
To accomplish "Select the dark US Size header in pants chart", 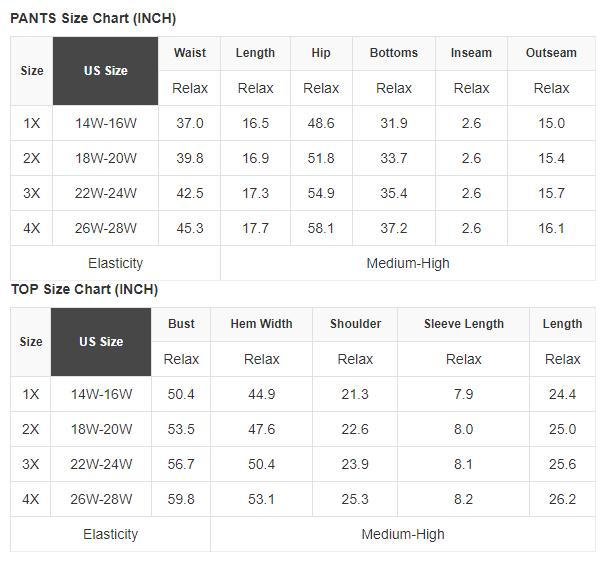I will point(105,71).
